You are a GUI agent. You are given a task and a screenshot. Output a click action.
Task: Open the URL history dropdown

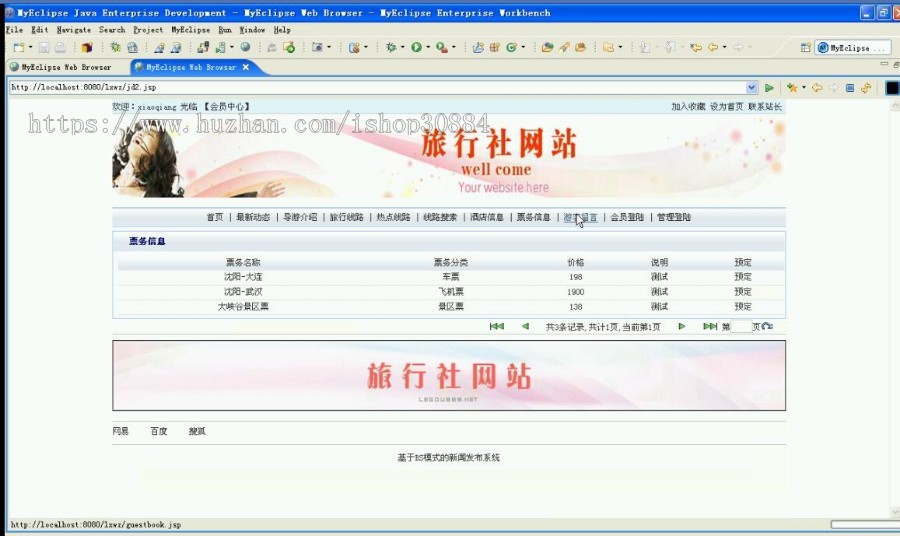(x=752, y=87)
